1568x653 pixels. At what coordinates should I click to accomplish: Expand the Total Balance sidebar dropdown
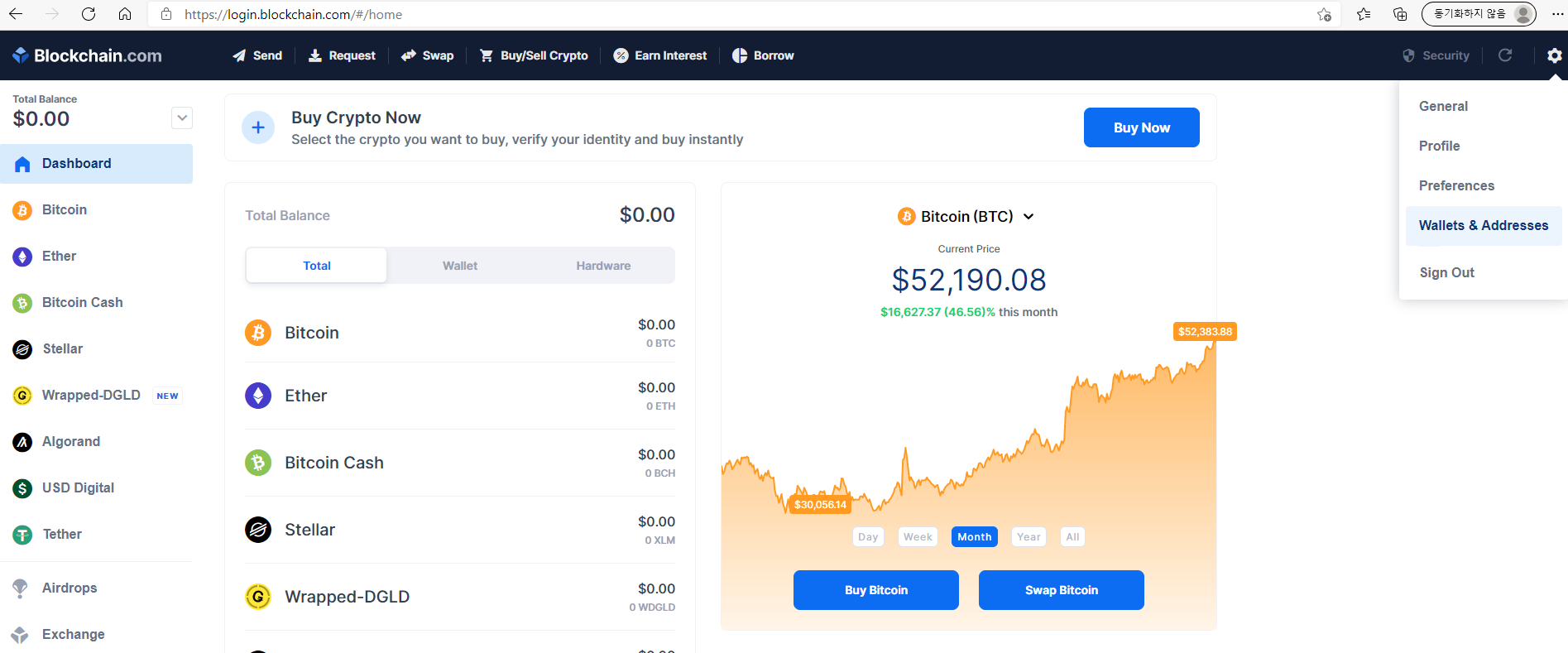pos(182,118)
